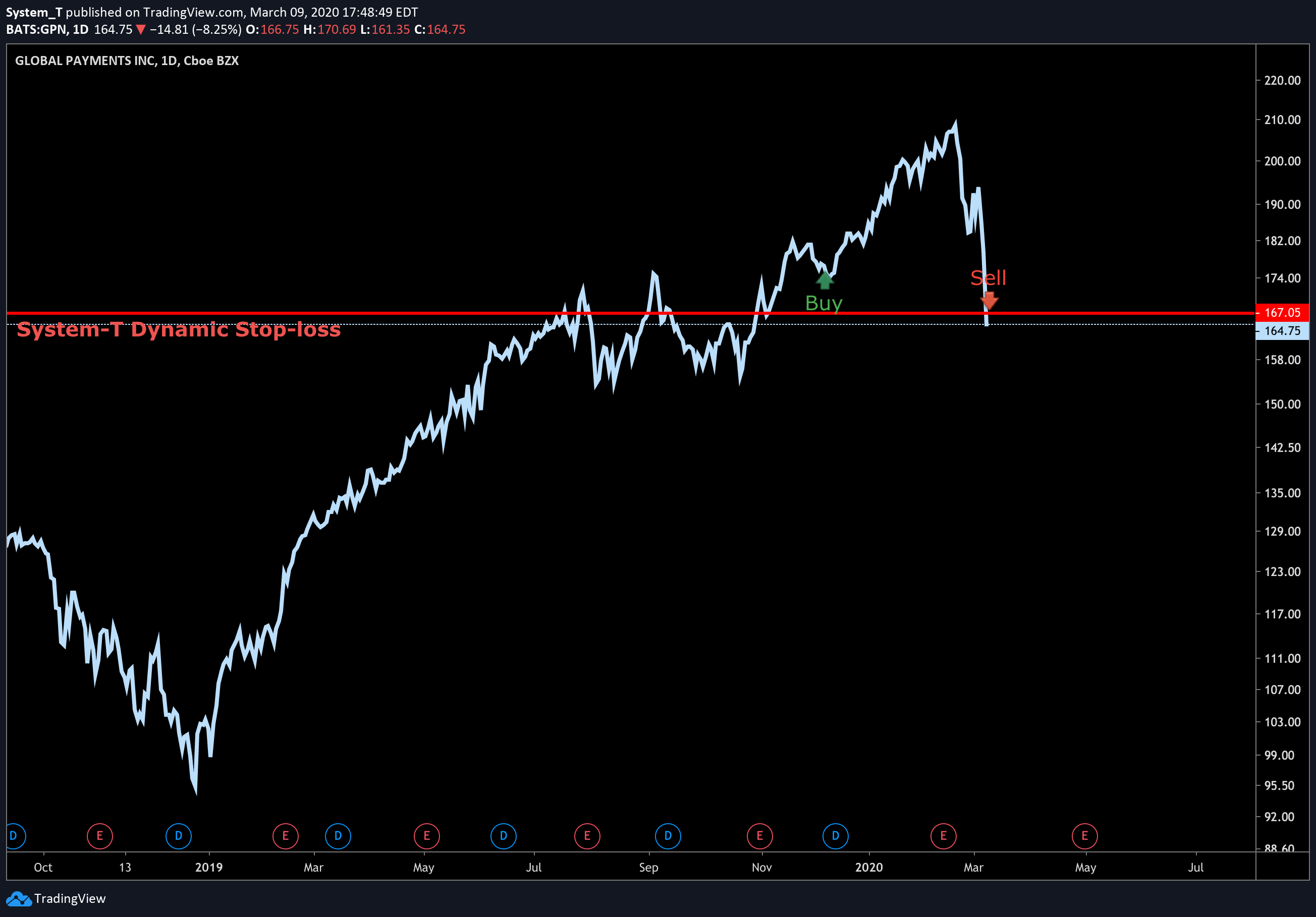Screen dimensions: 1316x917
Task: Click the green Buy arrow marker
Action: point(824,280)
